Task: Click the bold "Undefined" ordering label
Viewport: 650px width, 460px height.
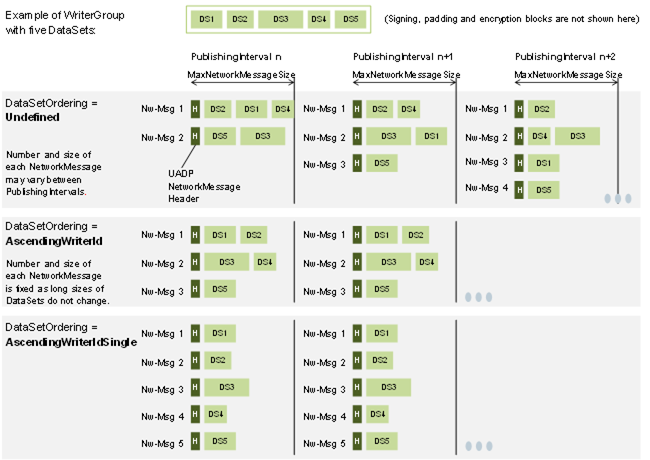Action: 33,117
